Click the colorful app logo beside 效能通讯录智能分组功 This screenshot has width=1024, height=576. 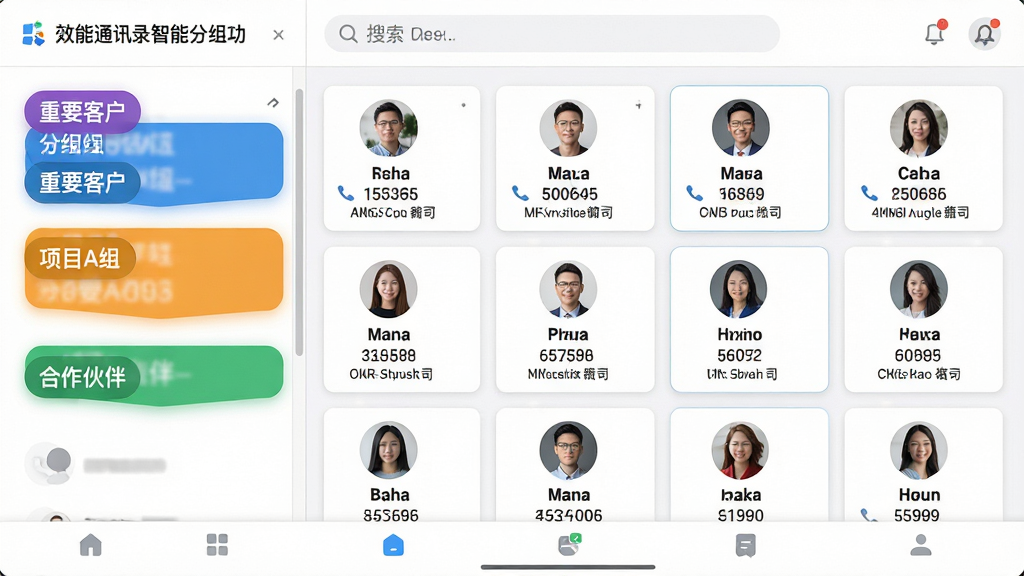33,34
